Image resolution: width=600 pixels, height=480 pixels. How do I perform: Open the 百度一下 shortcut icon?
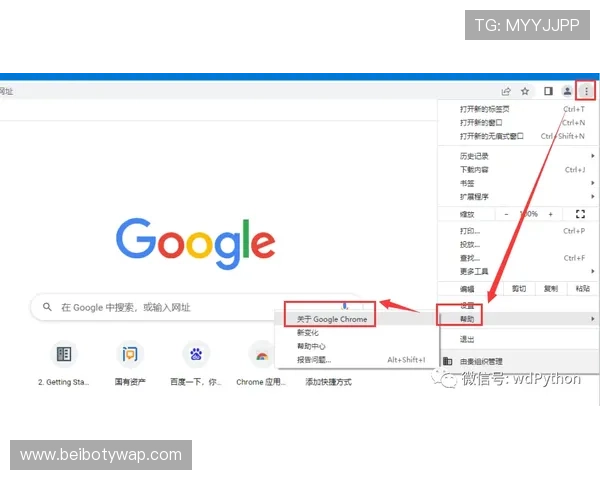point(196,354)
